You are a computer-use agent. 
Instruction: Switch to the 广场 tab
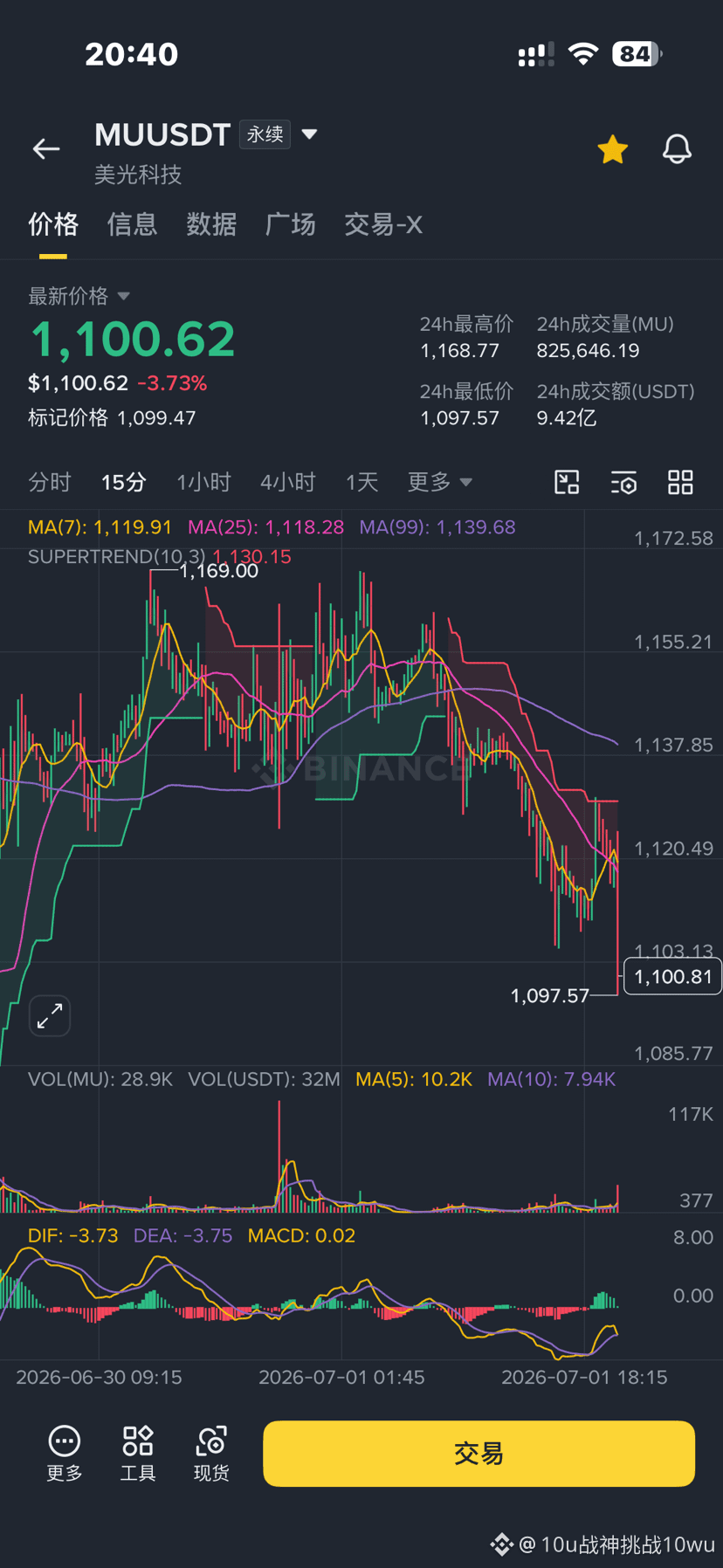tap(290, 224)
